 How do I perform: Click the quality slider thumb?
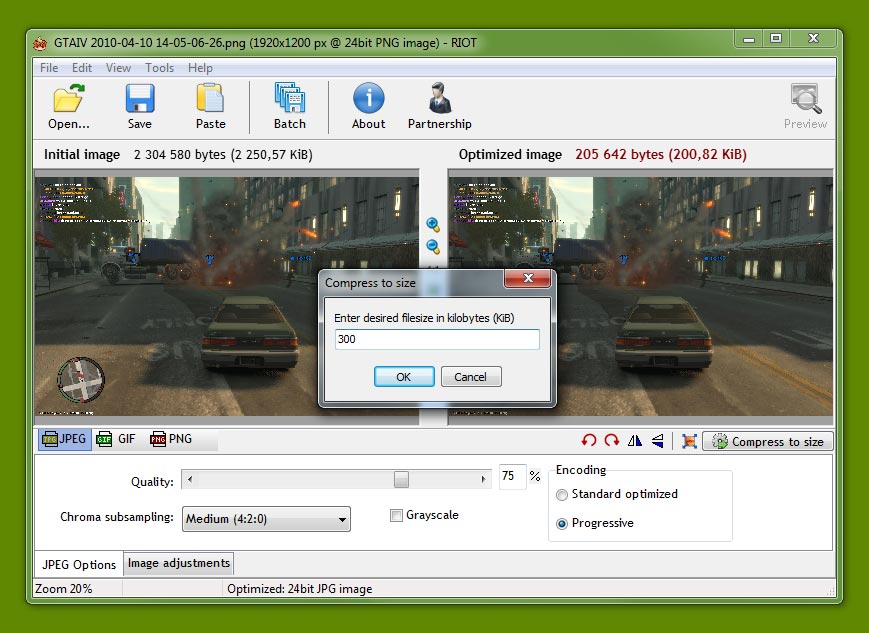pos(401,479)
